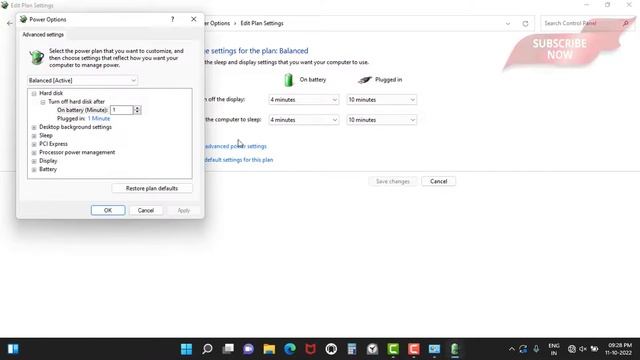Viewport: 640px width, 360px height.
Task: Open red Camtasia recorder icon in taskbar
Action: coord(413,349)
